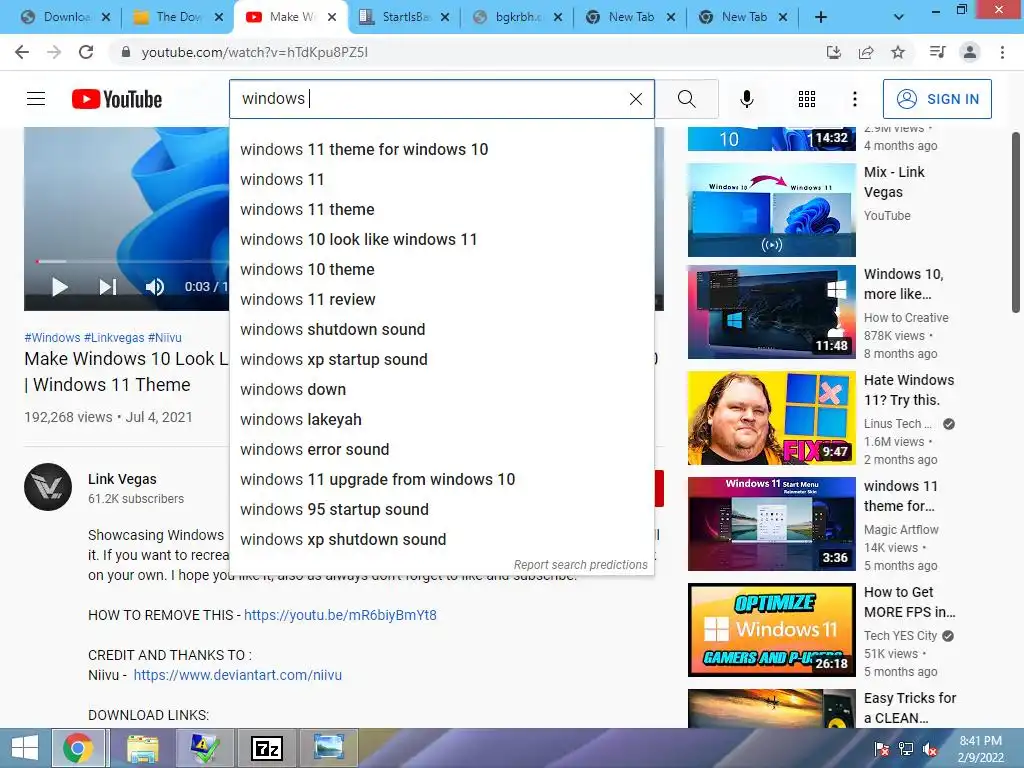
Task: Close the Make Windows YouTube tab
Action: pyautogui.click(x=332, y=17)
